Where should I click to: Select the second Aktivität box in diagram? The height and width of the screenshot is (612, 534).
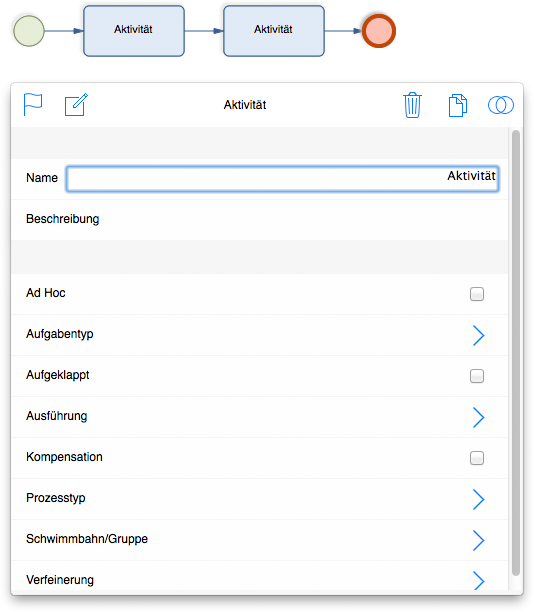pyautogui.click(x=274, y=31)
